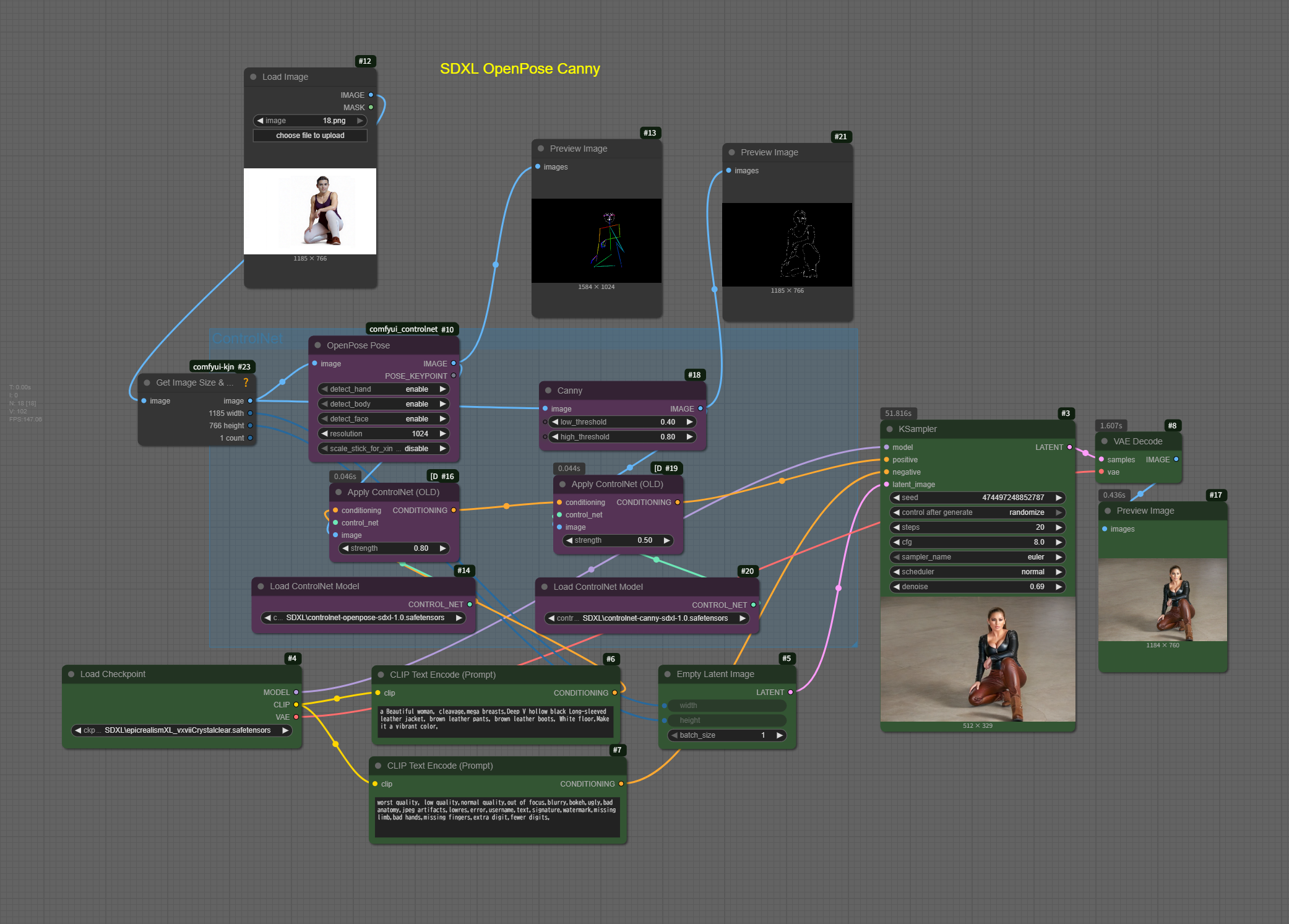Decrease KSampler cfg with left arrow
Viewport: 1289px width, 924px height.
pyautogui.click(x=896, y=542)
